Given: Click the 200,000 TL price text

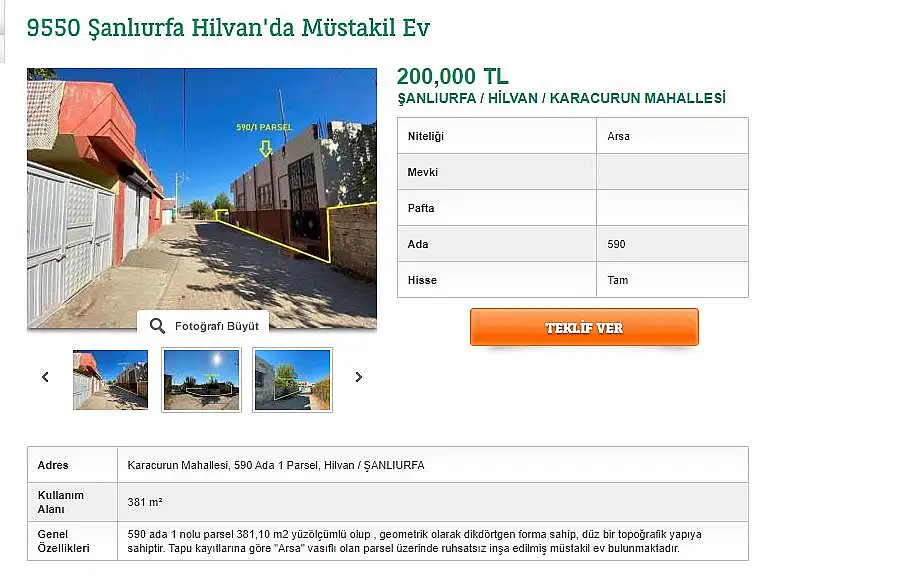Looking at the screenshot, I should click(x=453, y=76).
